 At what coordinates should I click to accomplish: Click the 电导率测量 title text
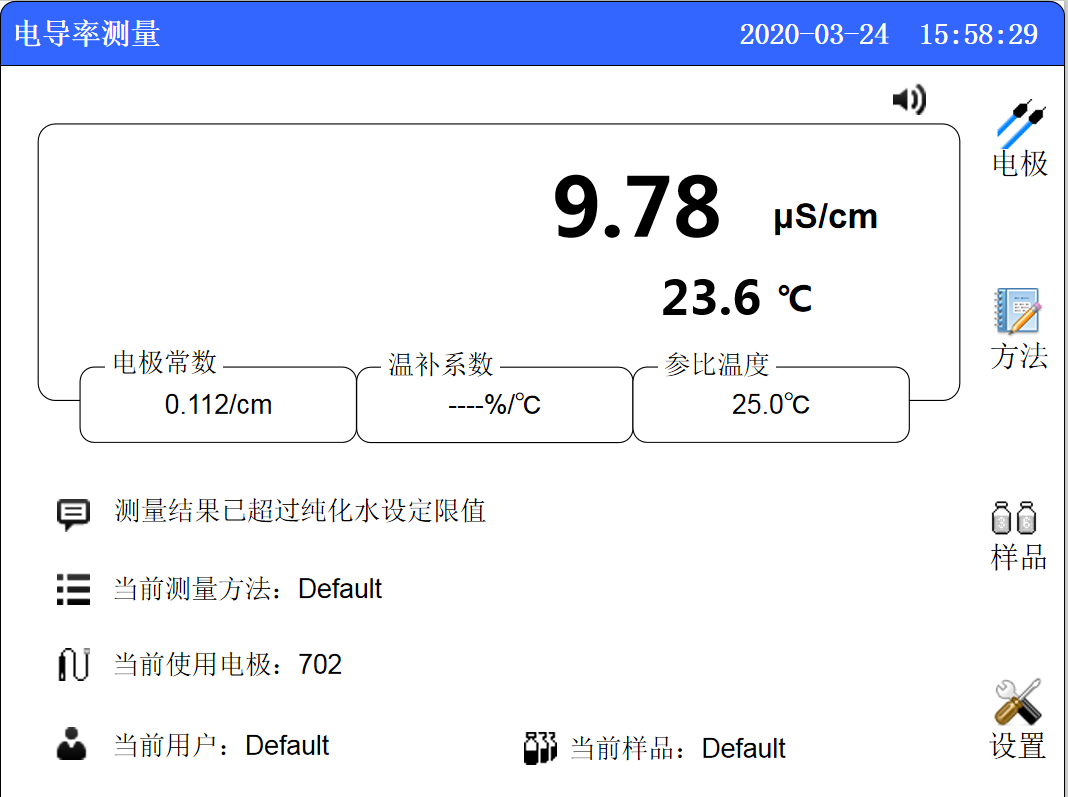[x=87, y=34]
